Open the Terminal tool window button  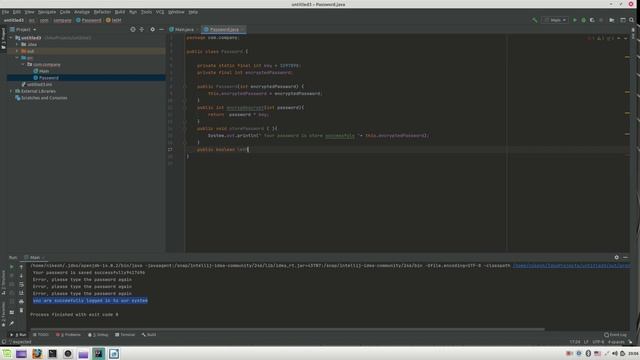125,335
